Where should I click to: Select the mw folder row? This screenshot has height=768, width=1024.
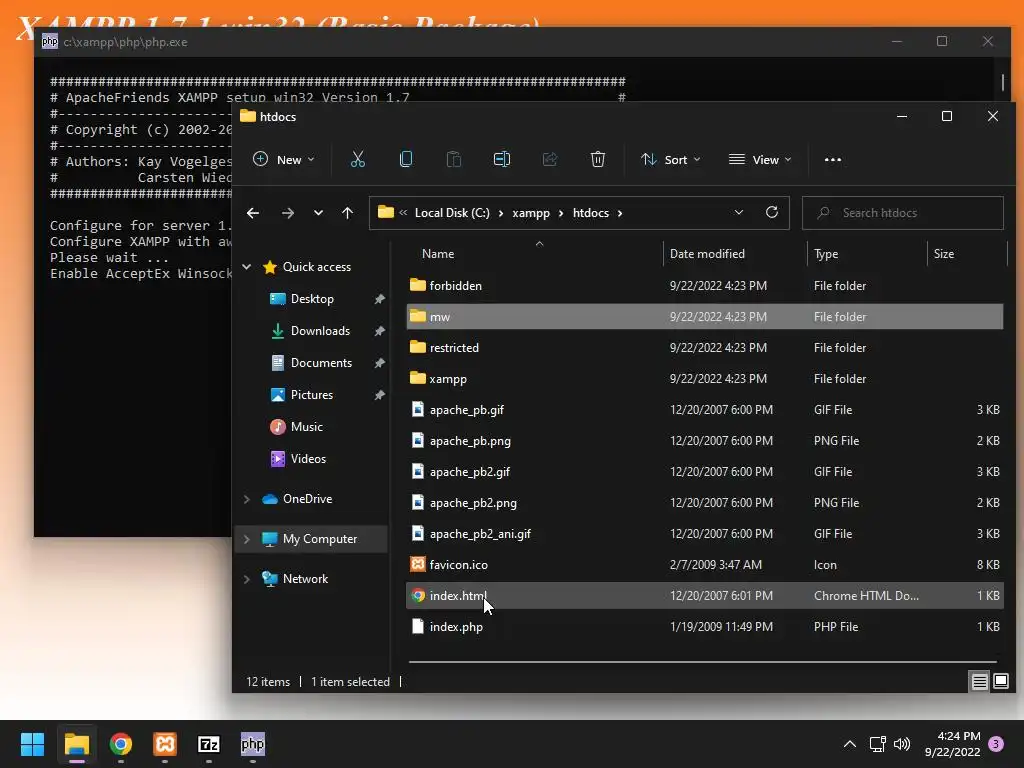[704, 317]
